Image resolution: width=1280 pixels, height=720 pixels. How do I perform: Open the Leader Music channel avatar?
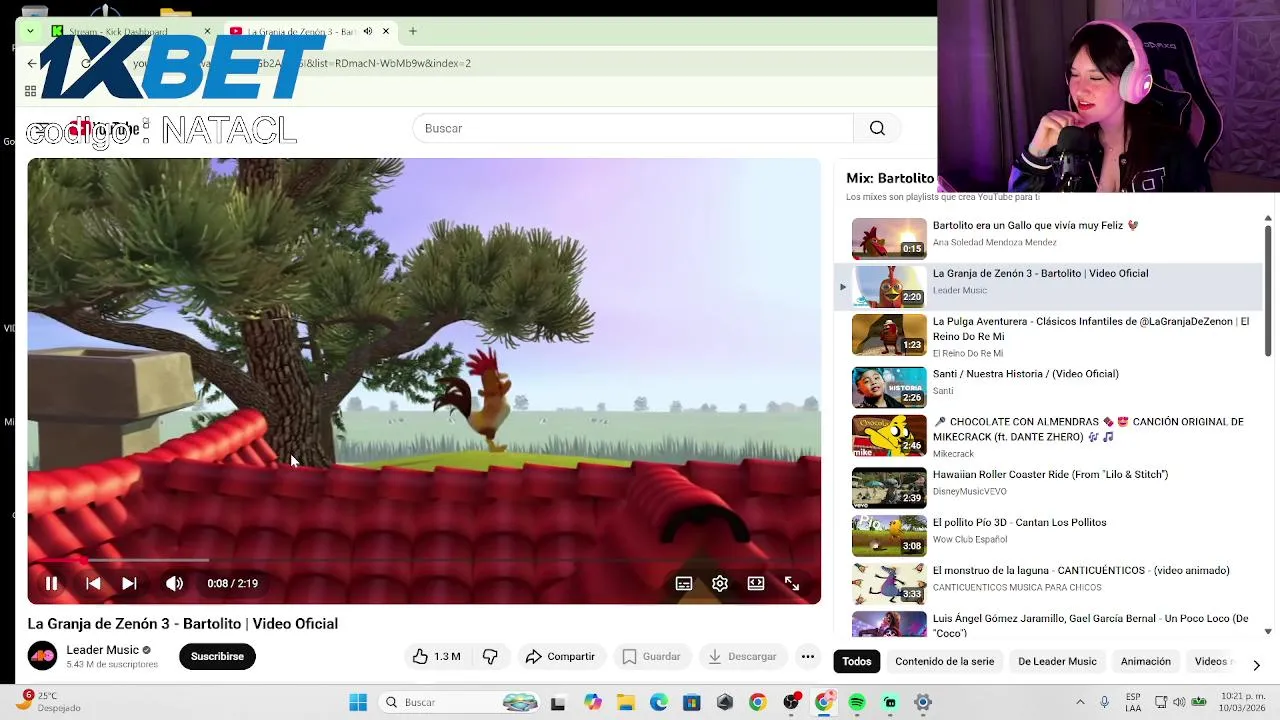pos(43,656)
